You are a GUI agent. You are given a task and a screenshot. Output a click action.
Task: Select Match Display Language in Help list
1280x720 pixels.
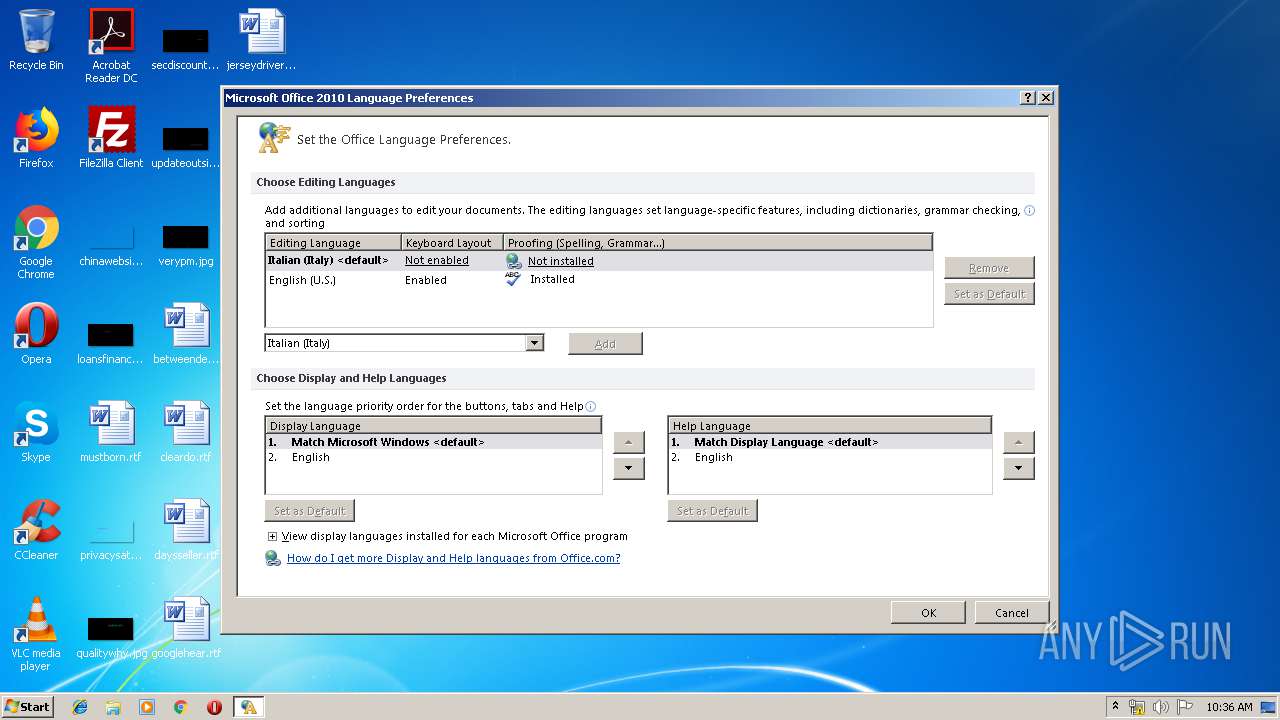pos(829,442)
